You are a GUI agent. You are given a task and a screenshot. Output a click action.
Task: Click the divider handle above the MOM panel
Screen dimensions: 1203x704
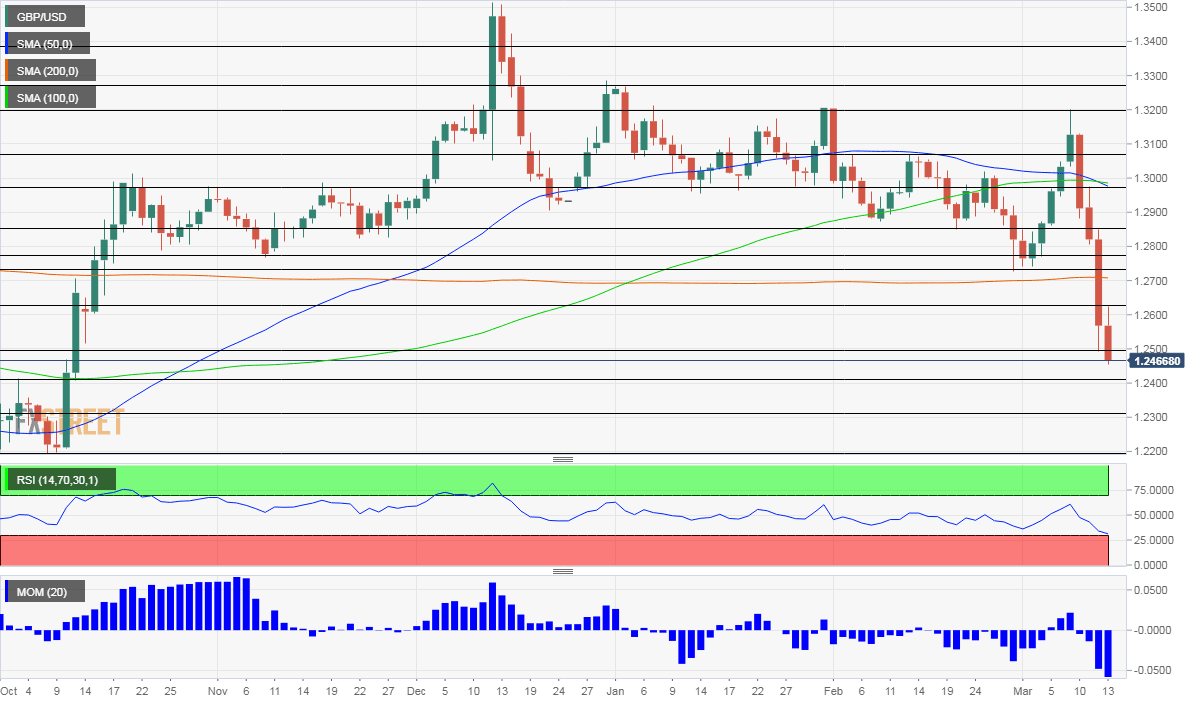[x=563, y=571]
